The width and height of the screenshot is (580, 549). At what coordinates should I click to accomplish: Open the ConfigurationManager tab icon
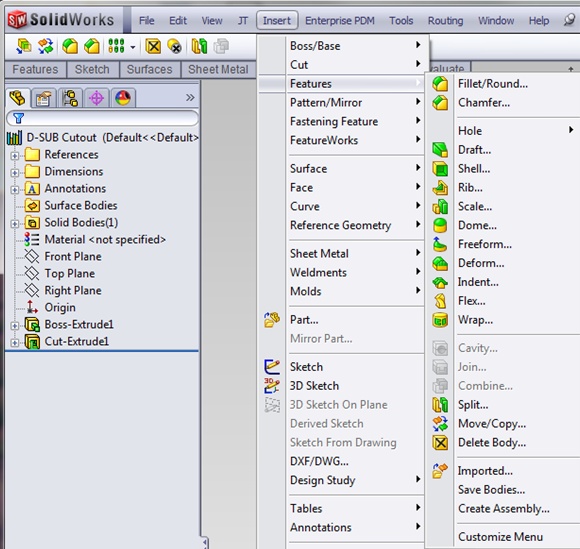[x=70, y=98]
